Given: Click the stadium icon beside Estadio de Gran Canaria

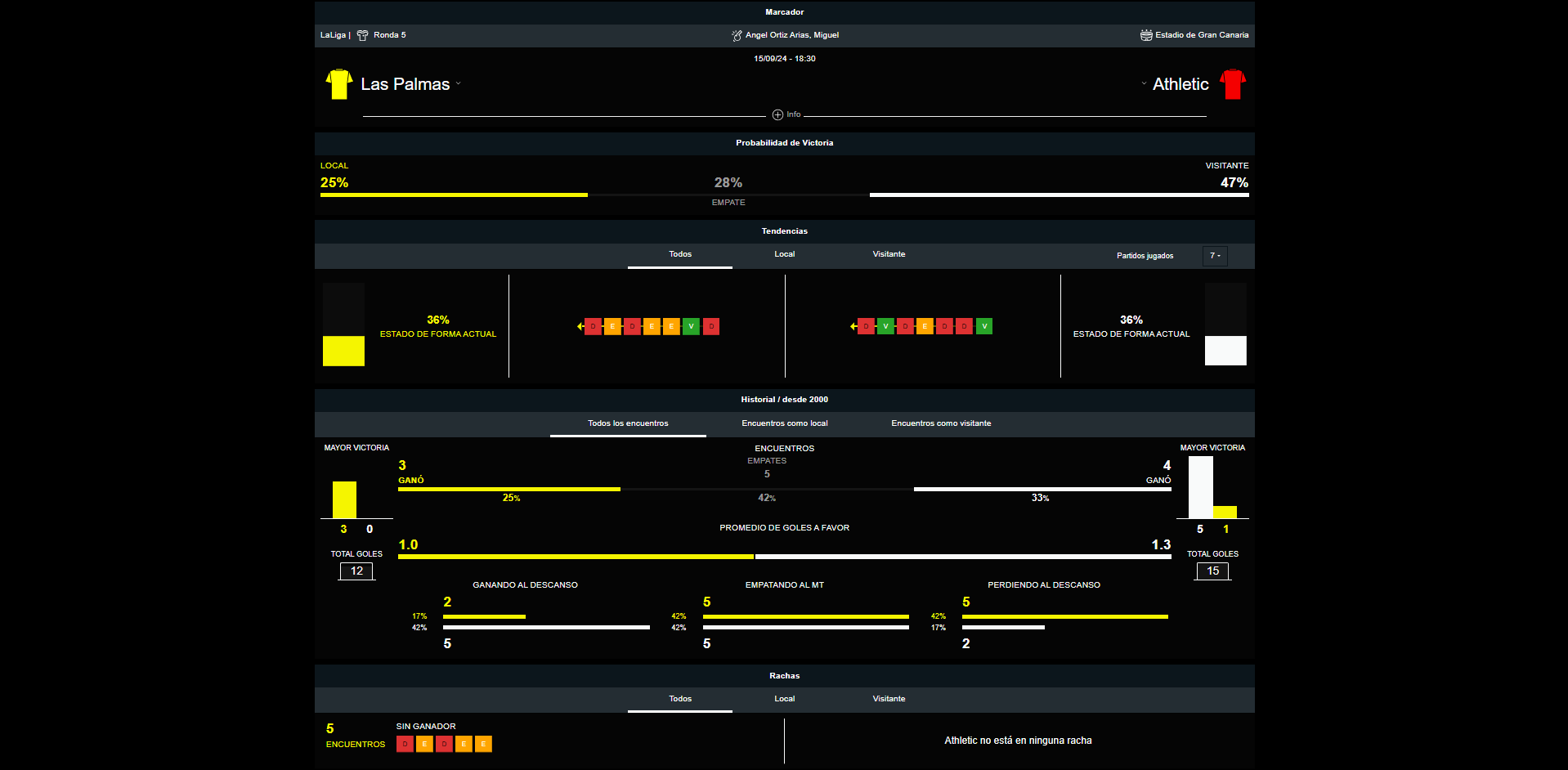Looking at the screenshot, I should [1146, 35].
